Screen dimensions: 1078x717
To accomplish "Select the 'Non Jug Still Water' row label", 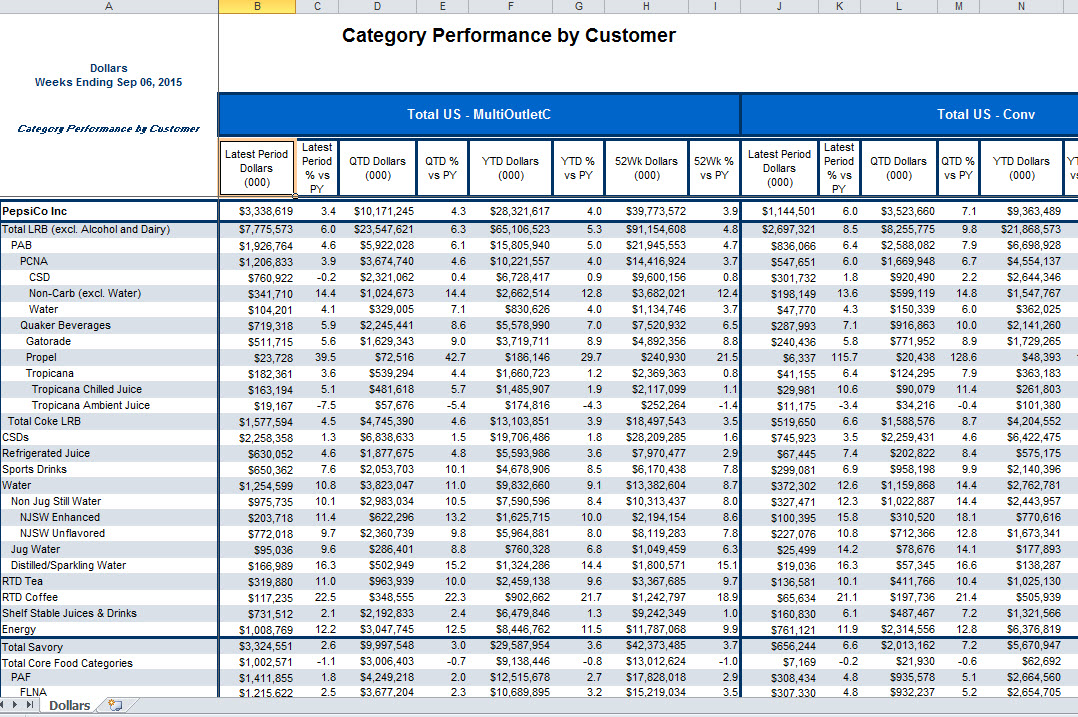I will [x=56, y=502].
